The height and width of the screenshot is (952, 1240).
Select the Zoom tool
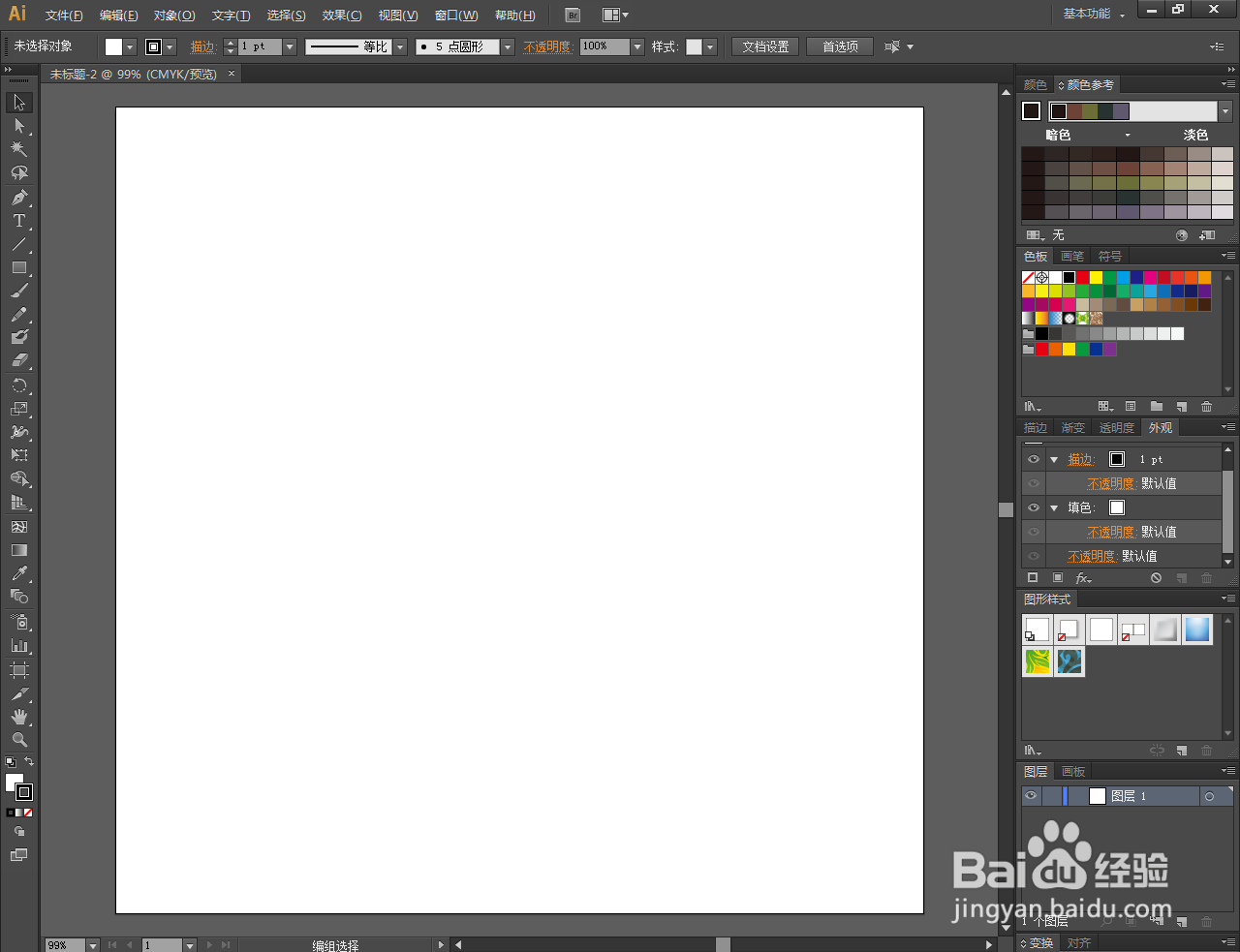coord(18,740)
